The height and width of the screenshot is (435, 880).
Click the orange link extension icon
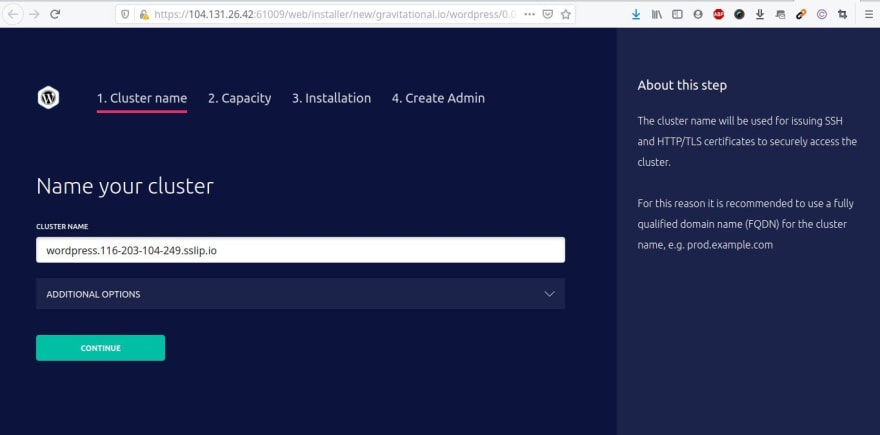tap(801, 15)
